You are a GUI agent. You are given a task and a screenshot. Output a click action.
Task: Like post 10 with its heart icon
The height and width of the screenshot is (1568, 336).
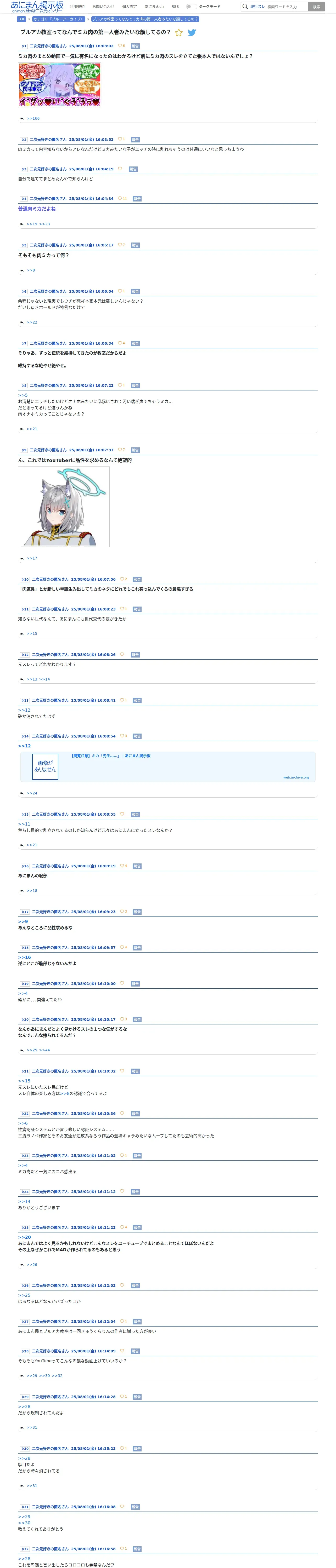[x=122, y=579]
